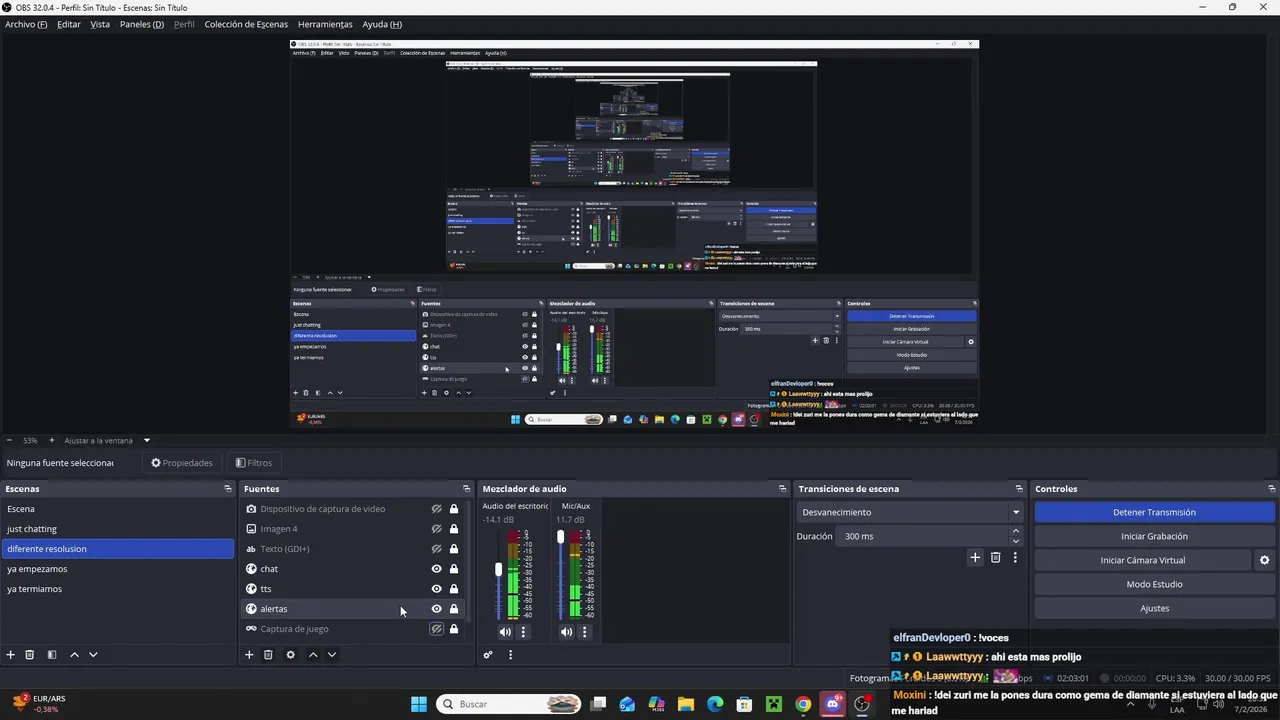
Task: Show the Imagen 4 source
Action: coord(436,529)
